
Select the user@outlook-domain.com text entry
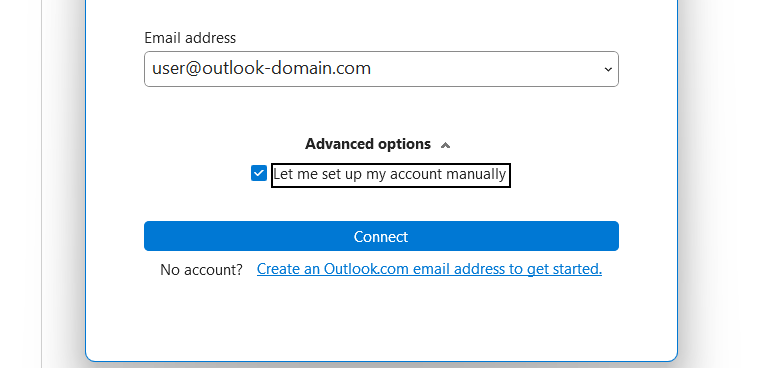click(x=262, y=68)
